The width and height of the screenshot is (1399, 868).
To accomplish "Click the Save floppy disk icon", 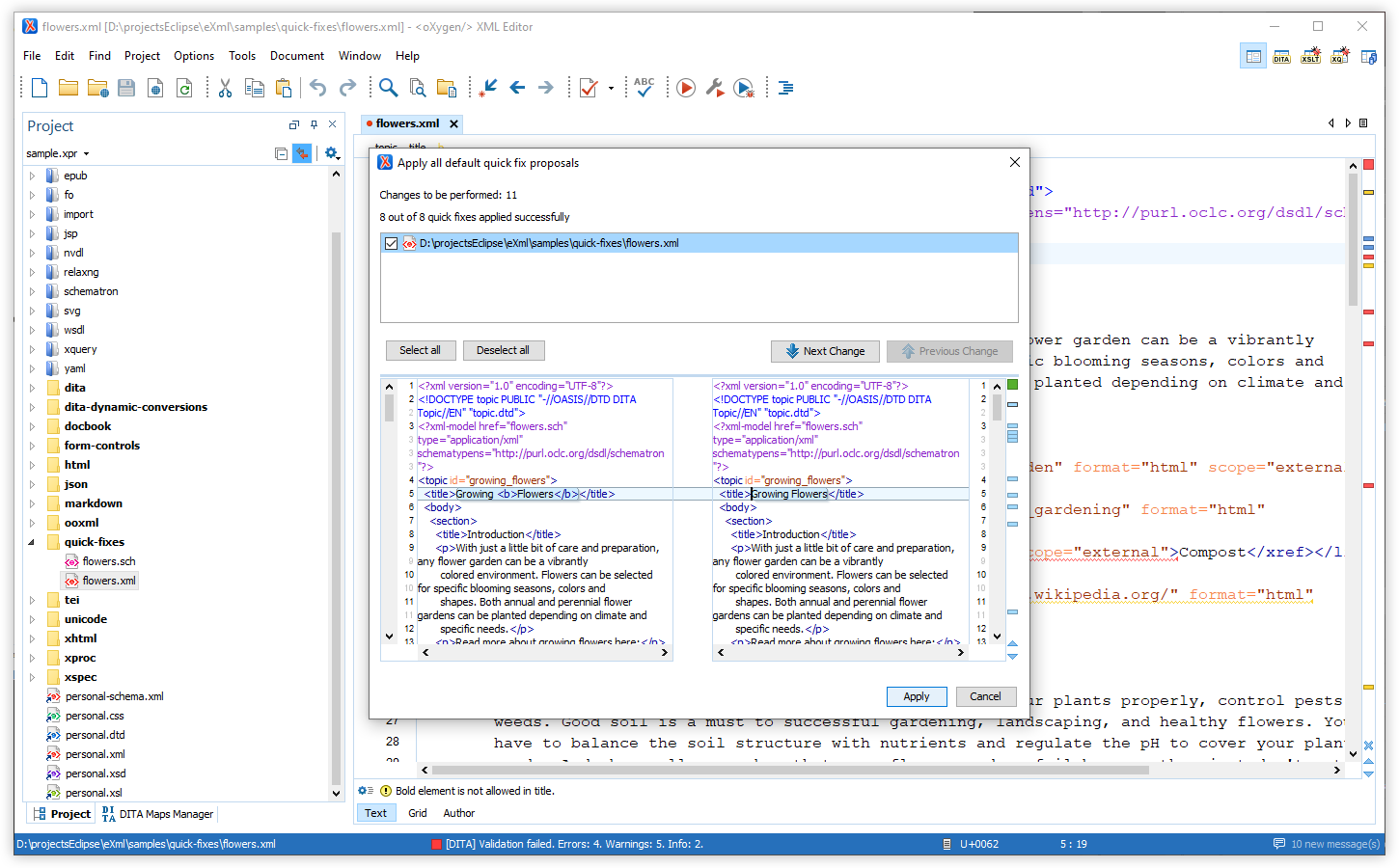I will coord(126,88).
